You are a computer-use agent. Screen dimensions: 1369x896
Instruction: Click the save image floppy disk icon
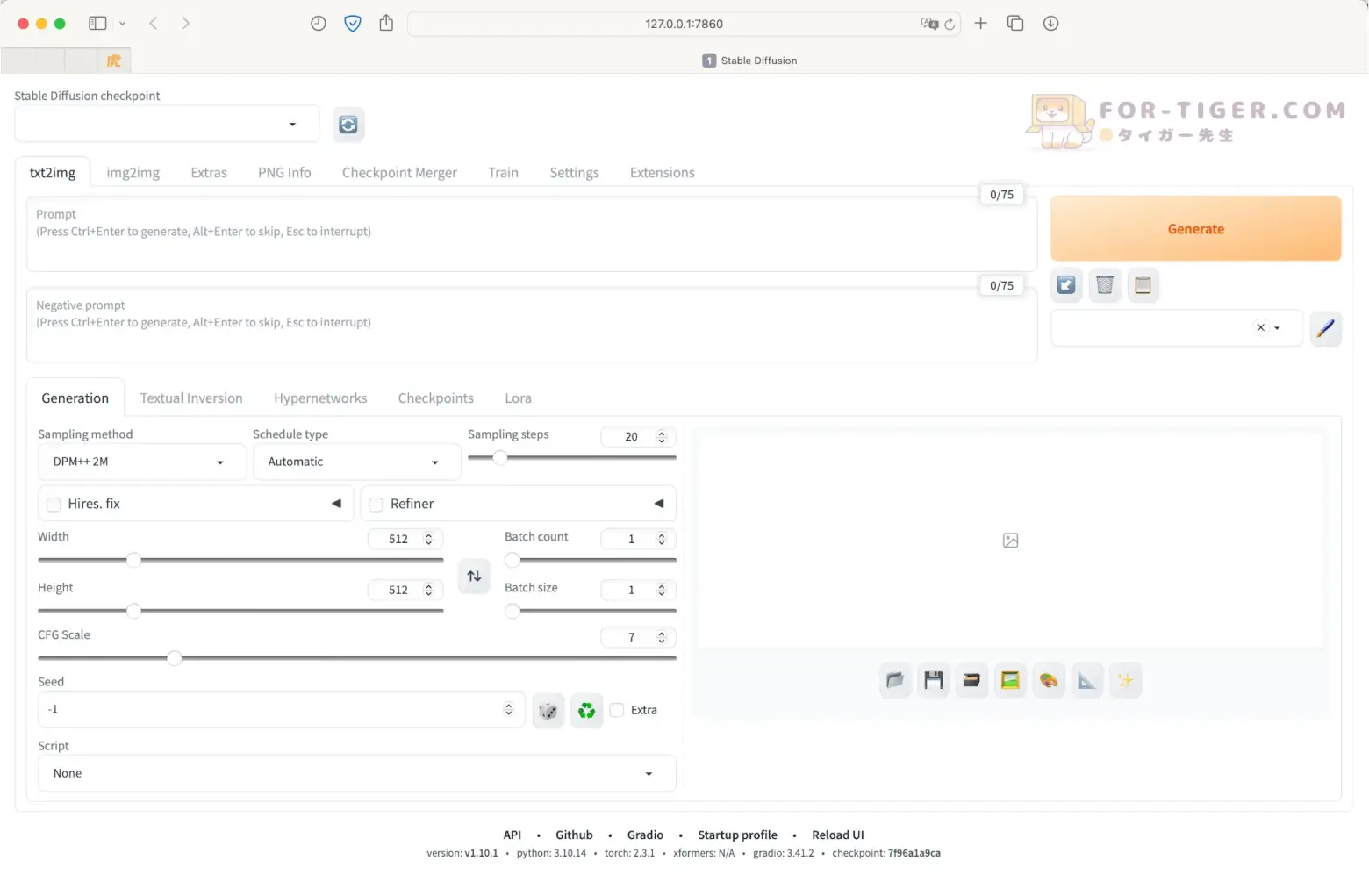[x=933, y=680]
